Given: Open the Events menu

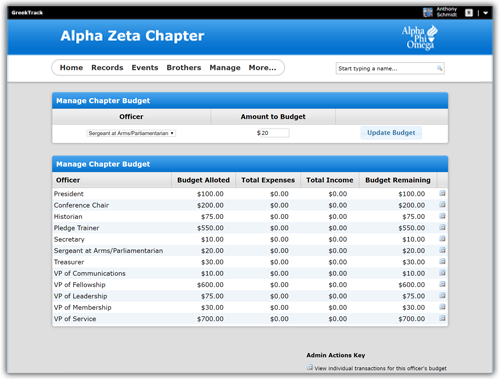Looking at the screenshot, I should point(145,68).
